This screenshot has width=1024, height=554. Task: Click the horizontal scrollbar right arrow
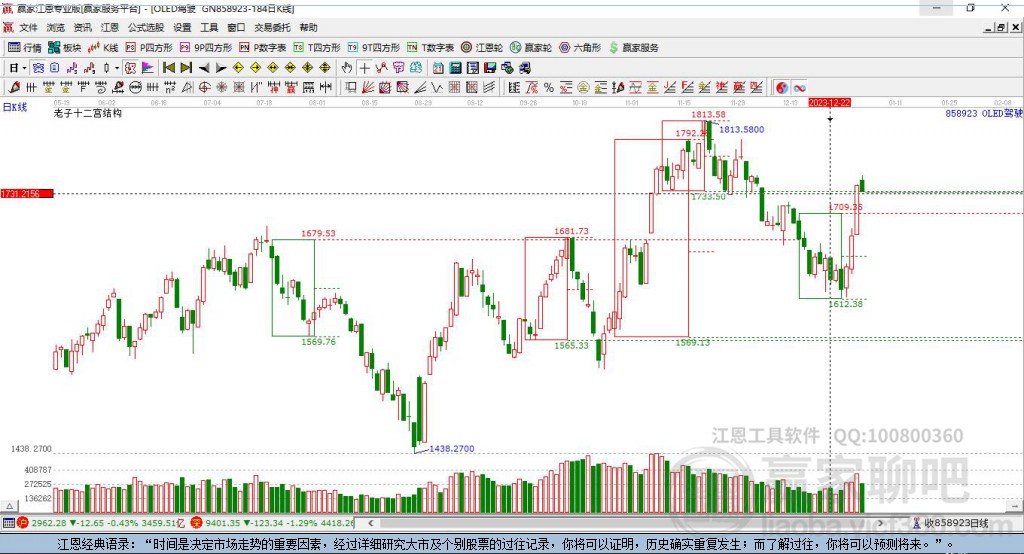tap(880, 523)
